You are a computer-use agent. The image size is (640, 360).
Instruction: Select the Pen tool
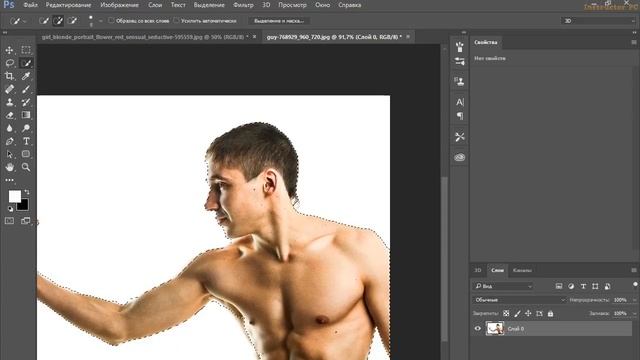pos(9,141)
